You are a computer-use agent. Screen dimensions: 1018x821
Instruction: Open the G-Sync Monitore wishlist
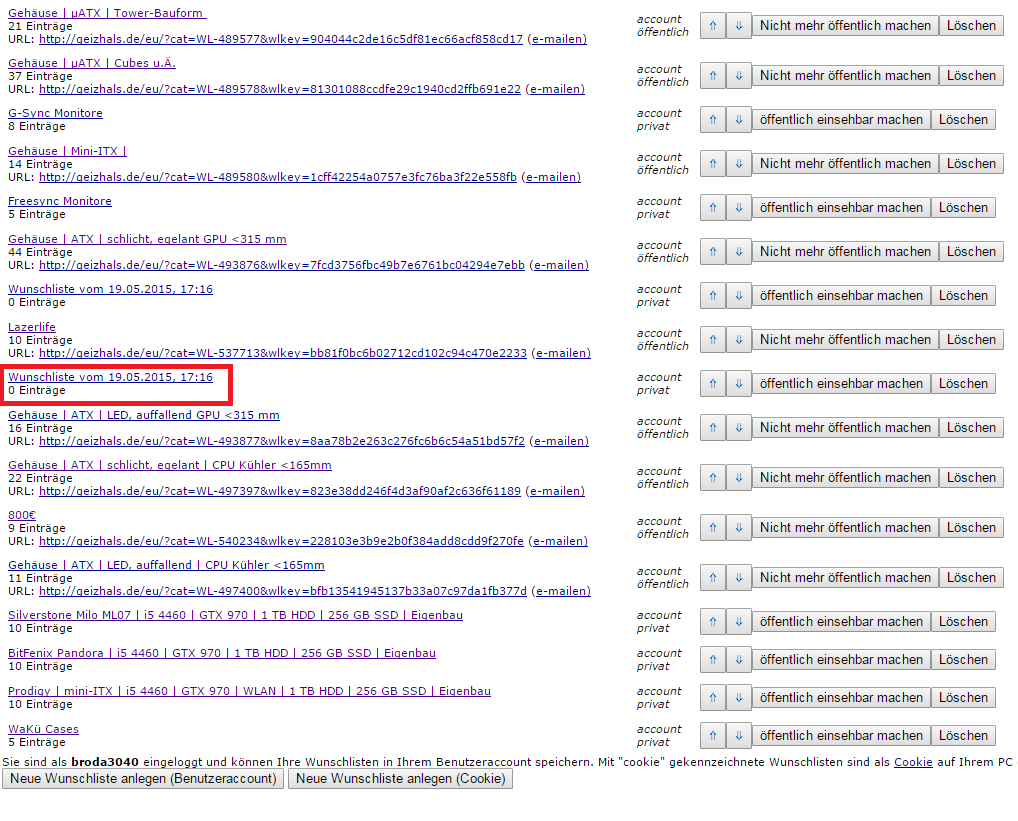click(55, 113)
